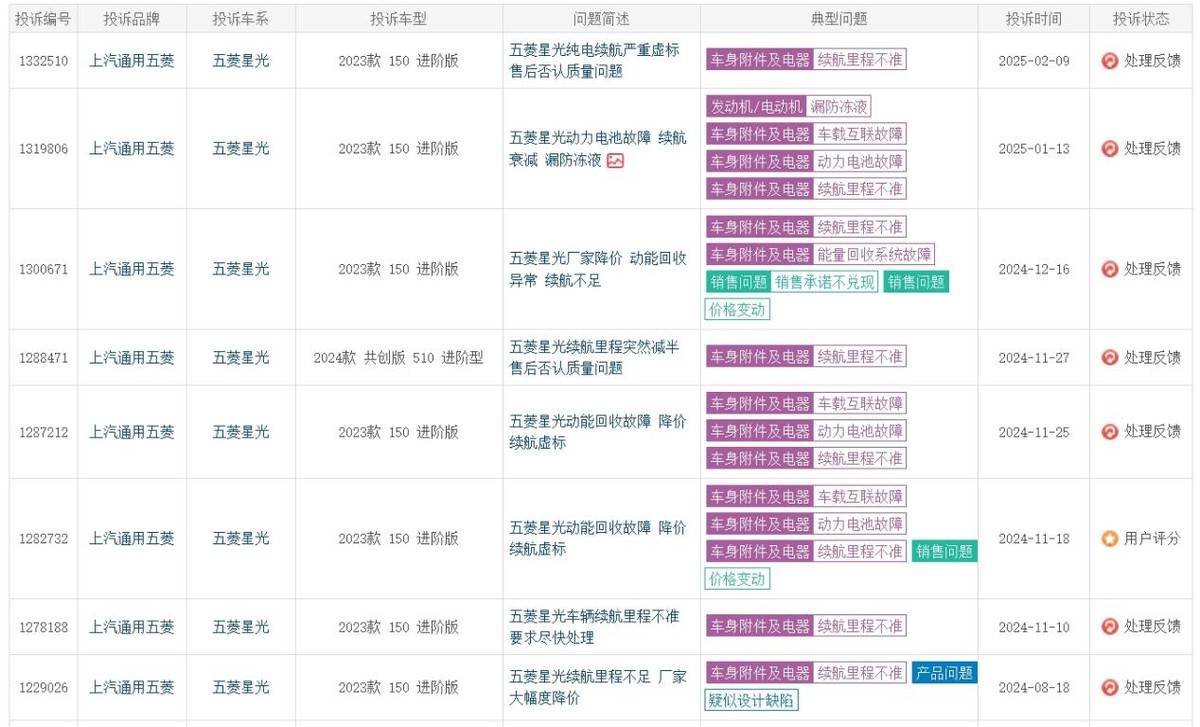Click complaint number 1229026
Viewport: 1200px width, 727px height.
click(43, 687)
